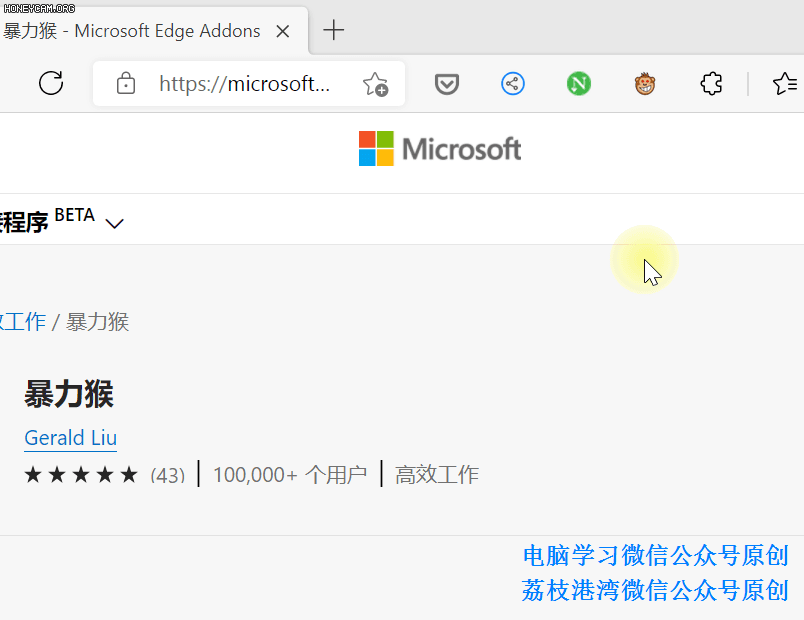
Task: Open the green N extension
Action: pos(579,84)
